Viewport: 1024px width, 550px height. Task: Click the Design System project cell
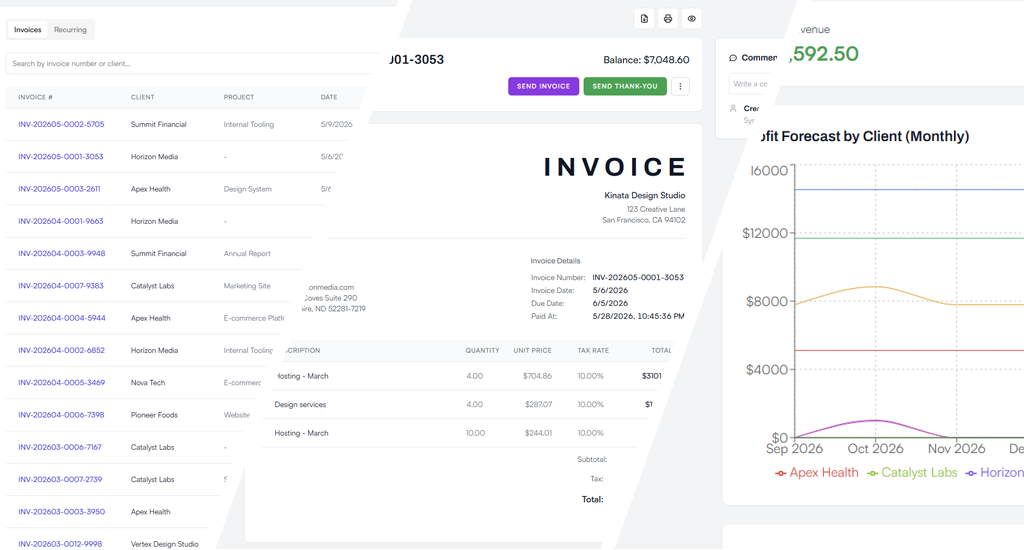pos(248,189)
